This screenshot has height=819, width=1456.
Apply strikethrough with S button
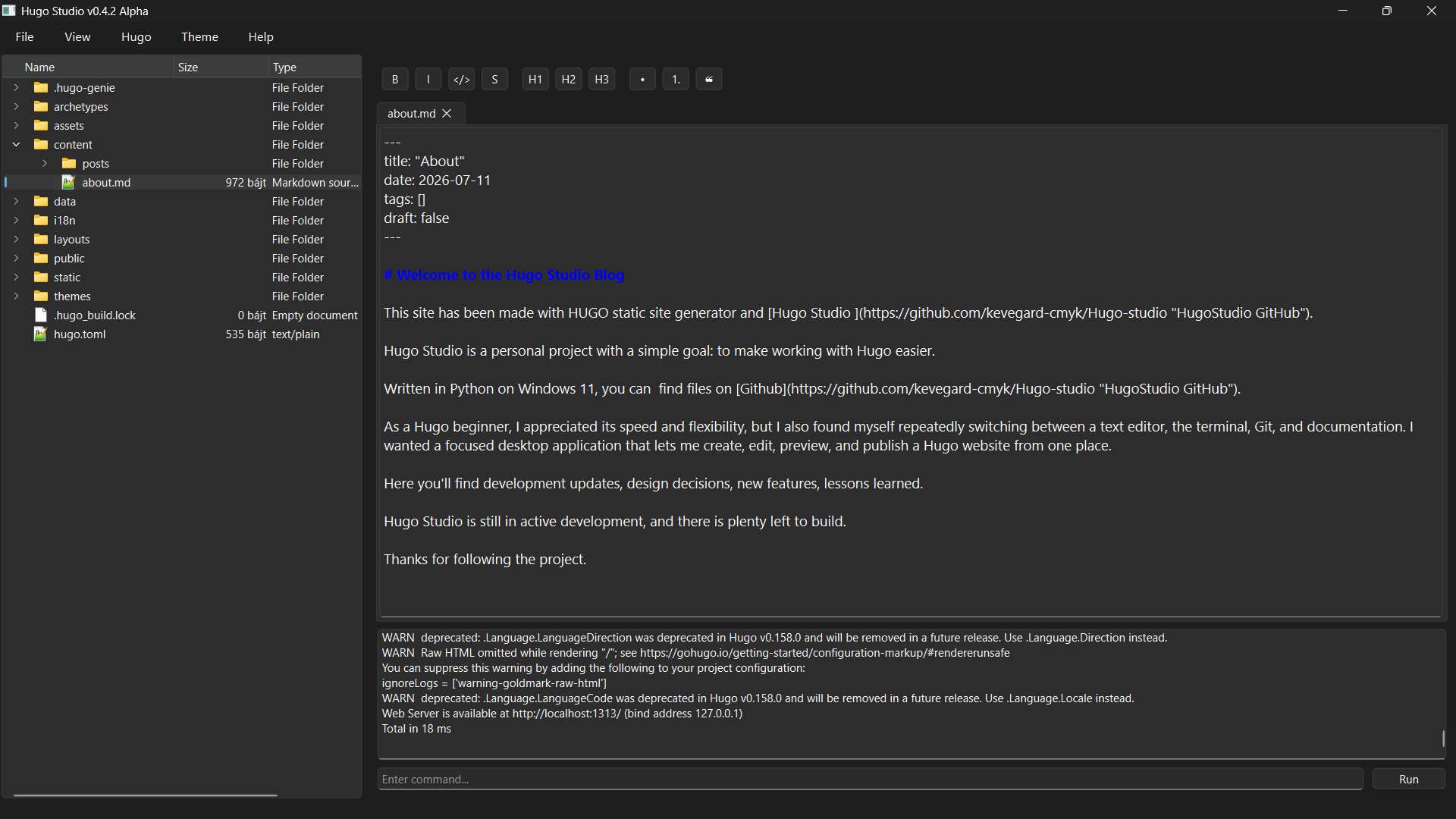[495, 79]
